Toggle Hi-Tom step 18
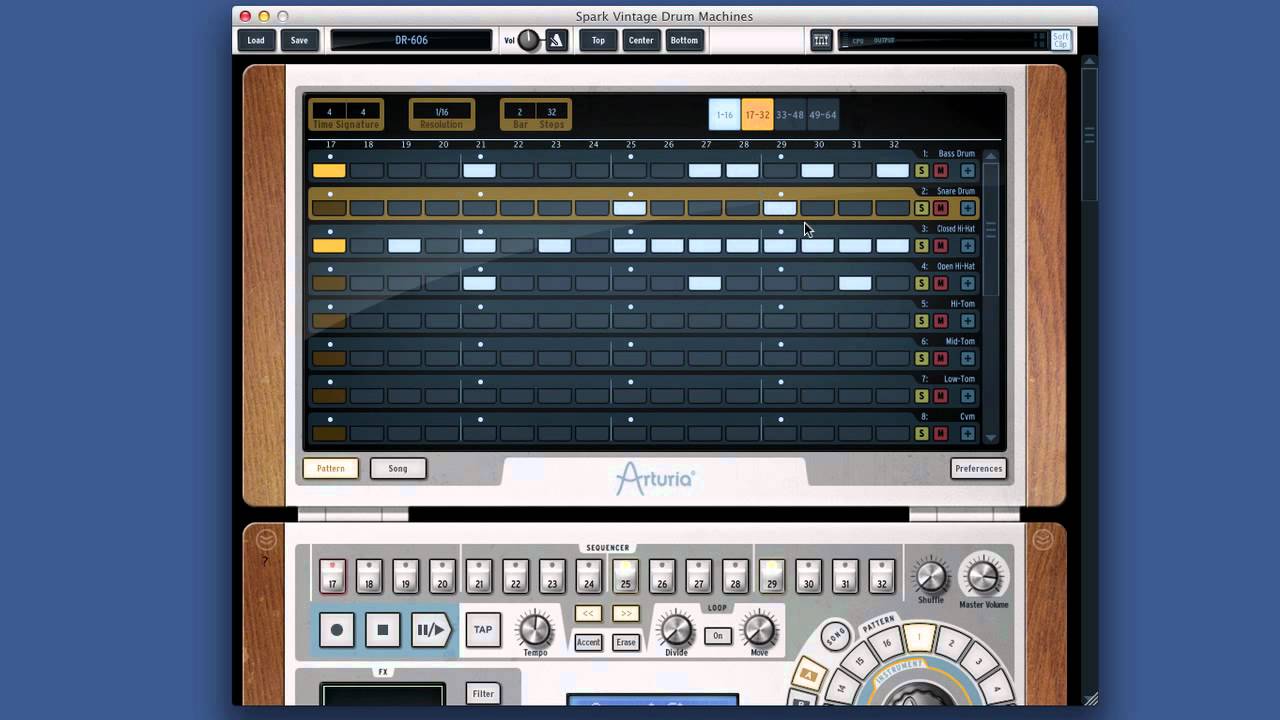This screenshot has width=1280, height=720. [367, 321]
